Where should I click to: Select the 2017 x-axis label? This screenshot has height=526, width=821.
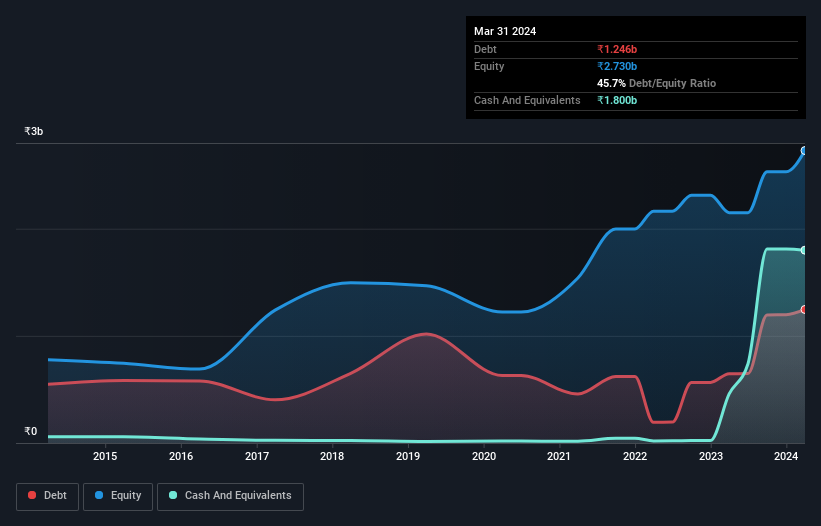257,456
